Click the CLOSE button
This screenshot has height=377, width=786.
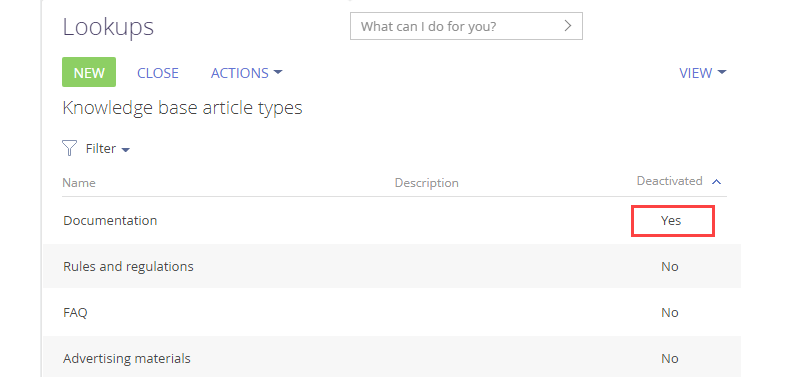click(158, 73)
